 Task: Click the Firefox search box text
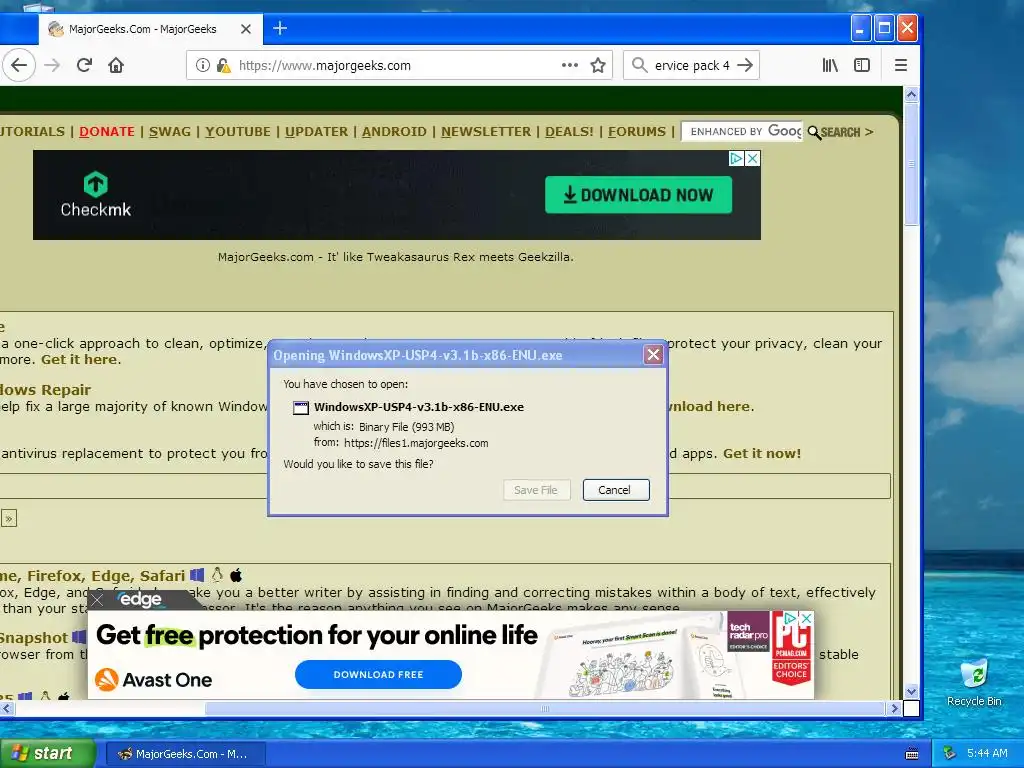tap(692, 65)
